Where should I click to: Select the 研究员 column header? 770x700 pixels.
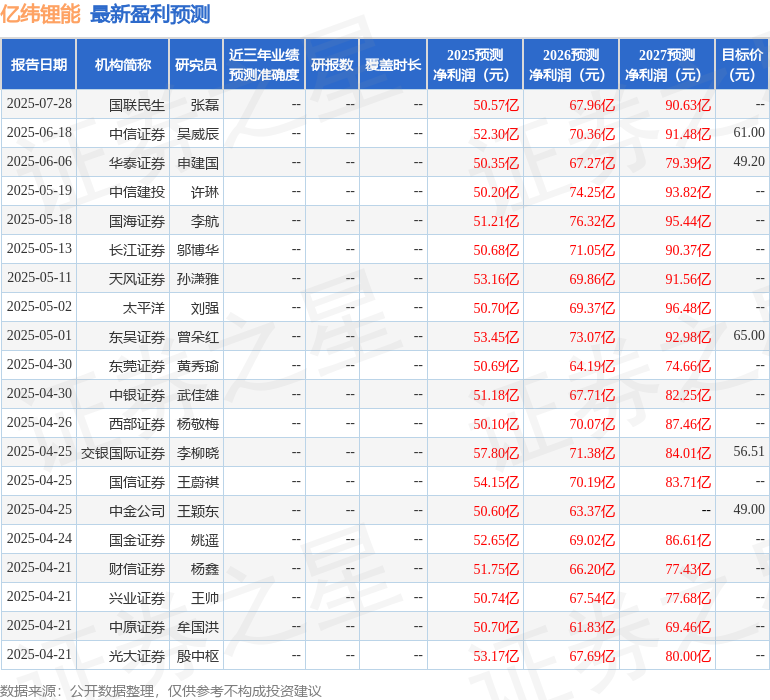[x=196, y=65]
